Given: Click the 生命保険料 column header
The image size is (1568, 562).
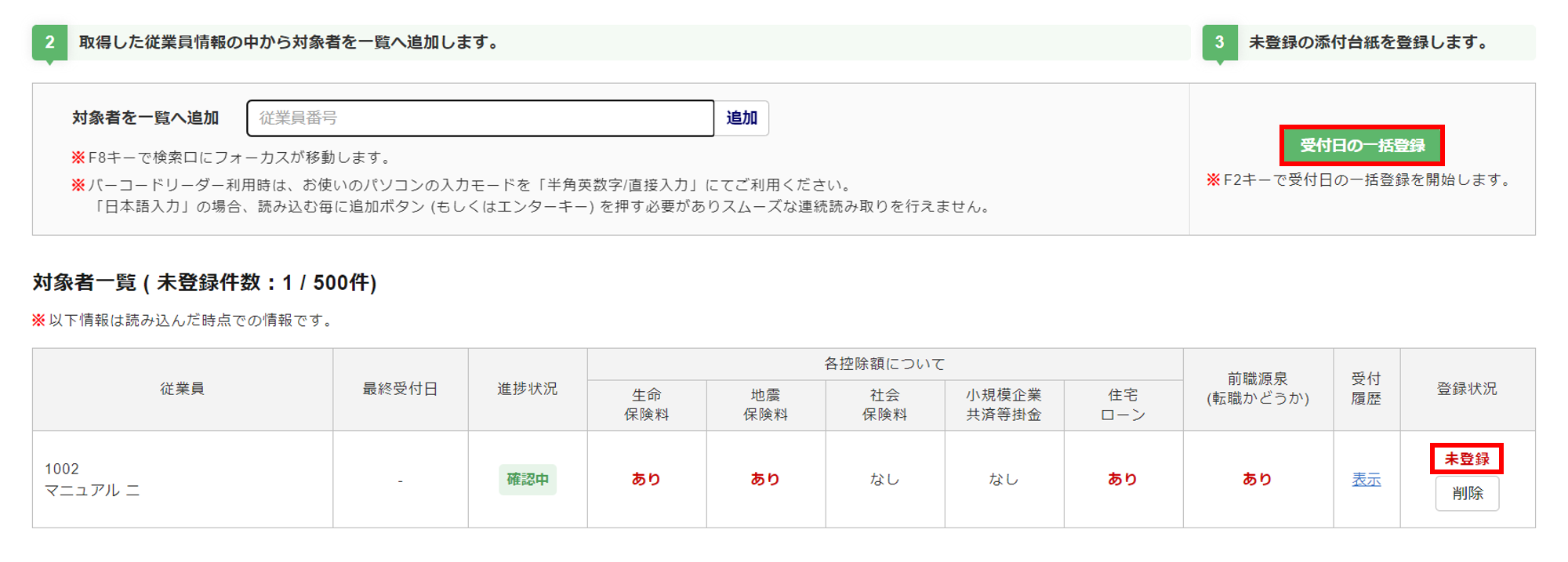Looking at the screenshot, I should point(647,405).
